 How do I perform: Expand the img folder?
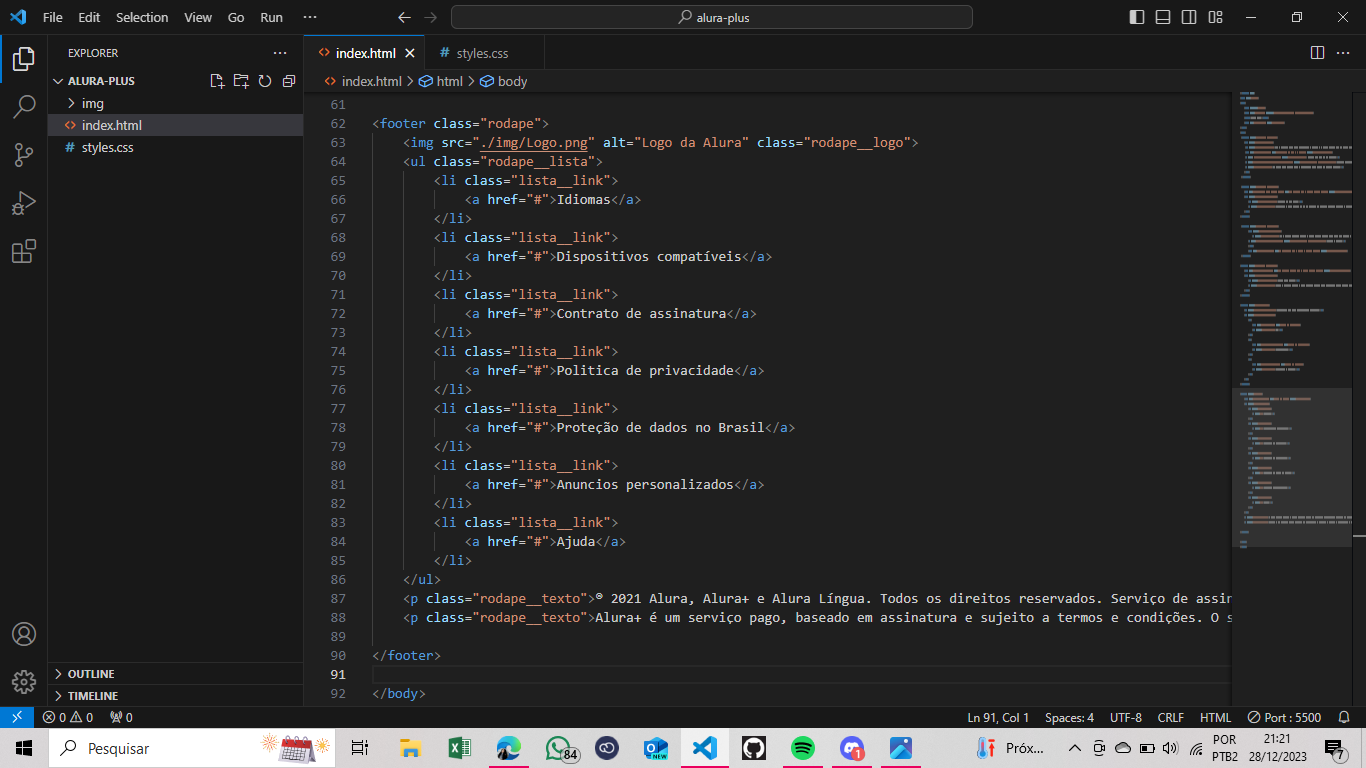click(x=175, y=103)
